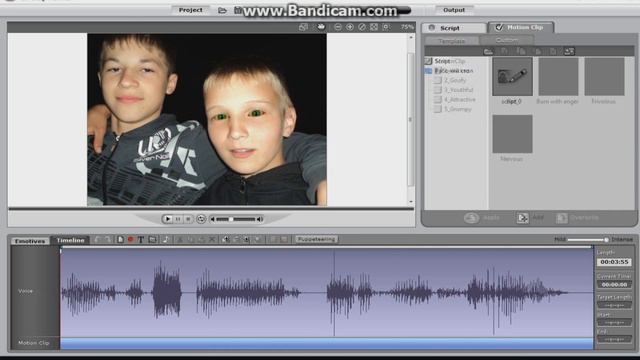Click the red record voice icon
The image size is (640, 360).
(131, 240)
